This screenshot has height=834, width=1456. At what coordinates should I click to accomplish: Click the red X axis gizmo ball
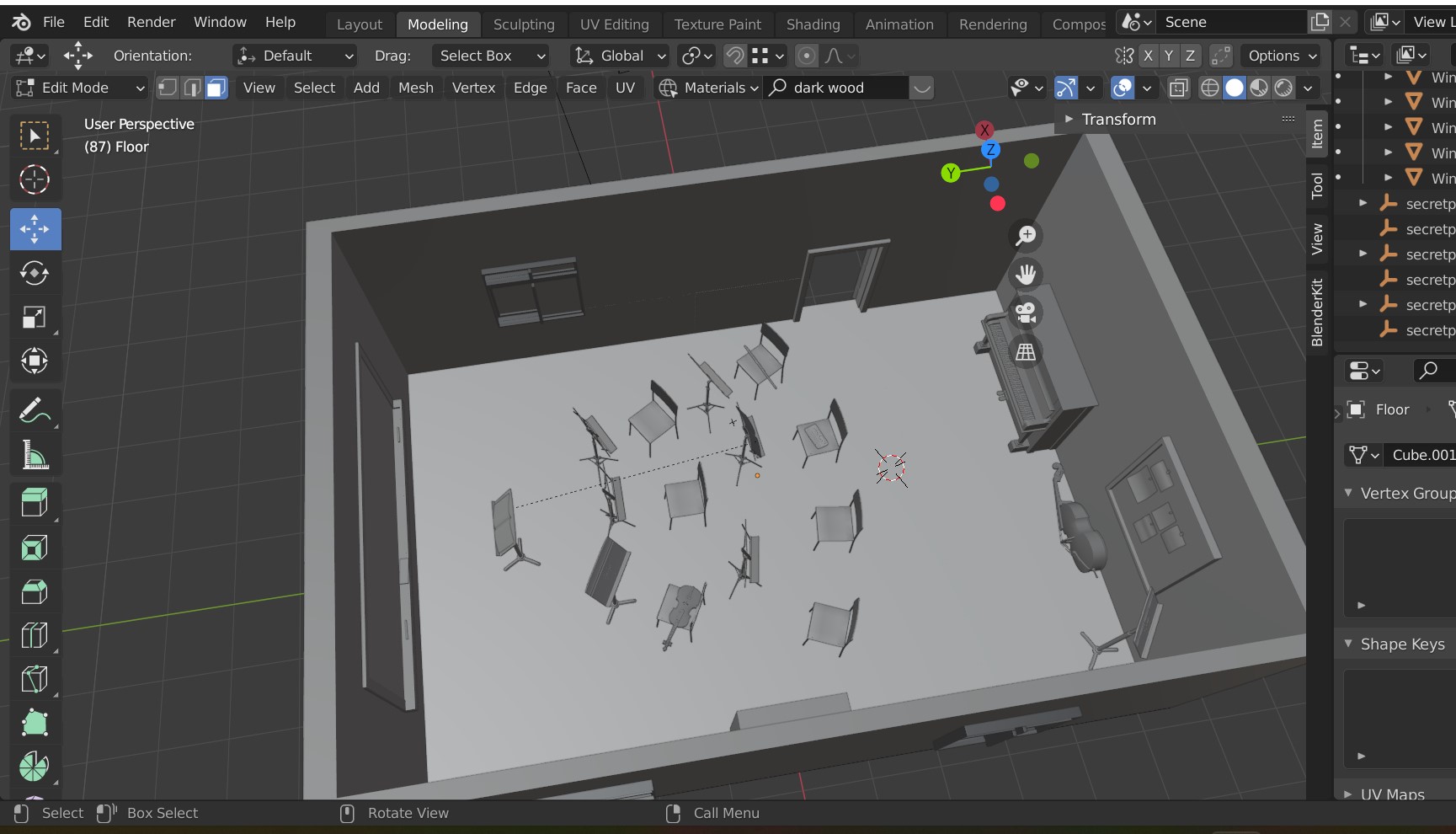pyautogui.click(x=984, y=130)
